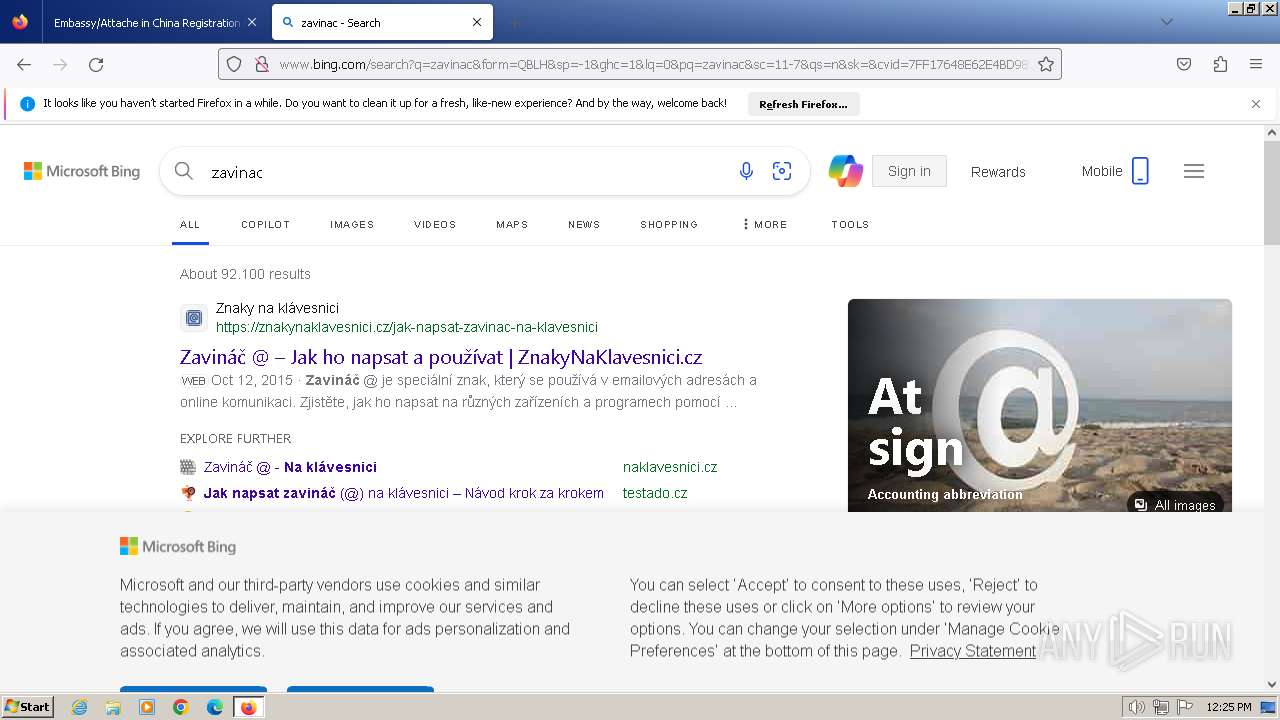Open the Bing hamburger settings menu
1280x720 pixels.
pos(1194,171)
